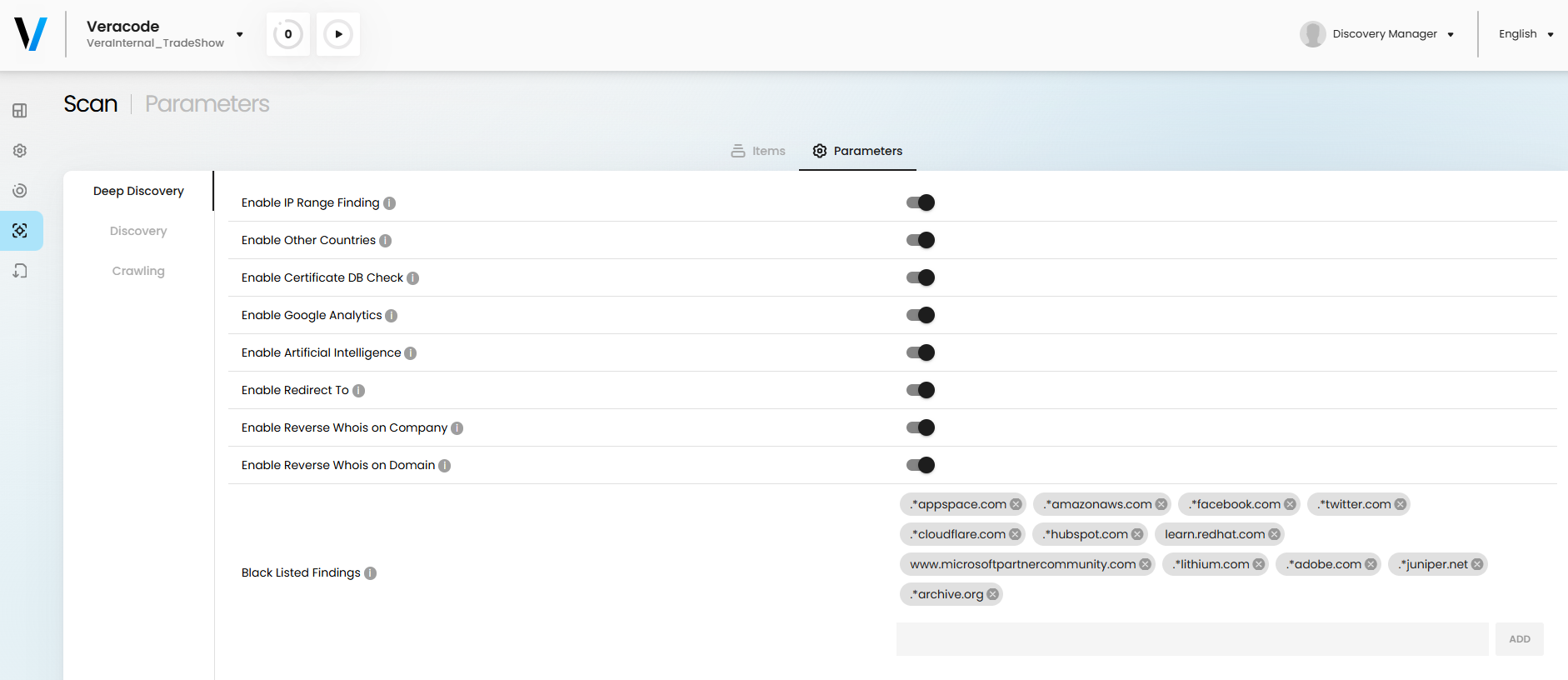The width and height of the screenshot is (1568, 680).
Task: Remove the .*lithium.com blacklist tag
Action: click(1259, 564)
